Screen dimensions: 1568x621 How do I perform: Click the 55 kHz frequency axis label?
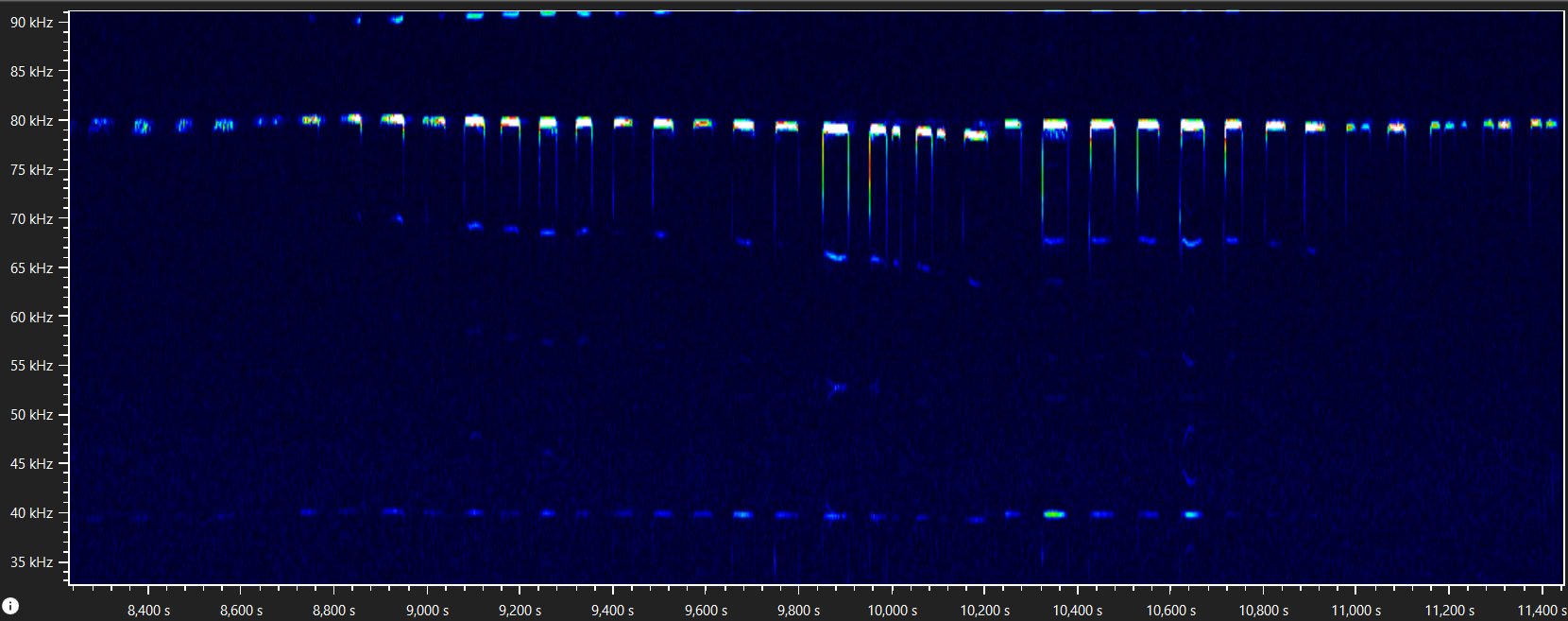pyautogui.click(x=31, y=366)
